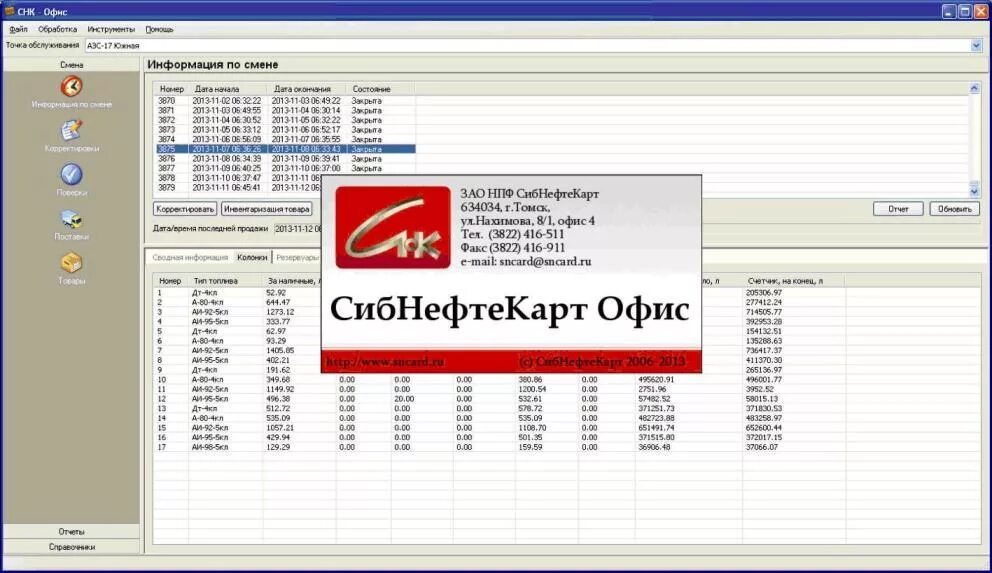Screen dimensions: 992x573
Task: Expand the Смена sidebar section
Action: pos(71,65)
